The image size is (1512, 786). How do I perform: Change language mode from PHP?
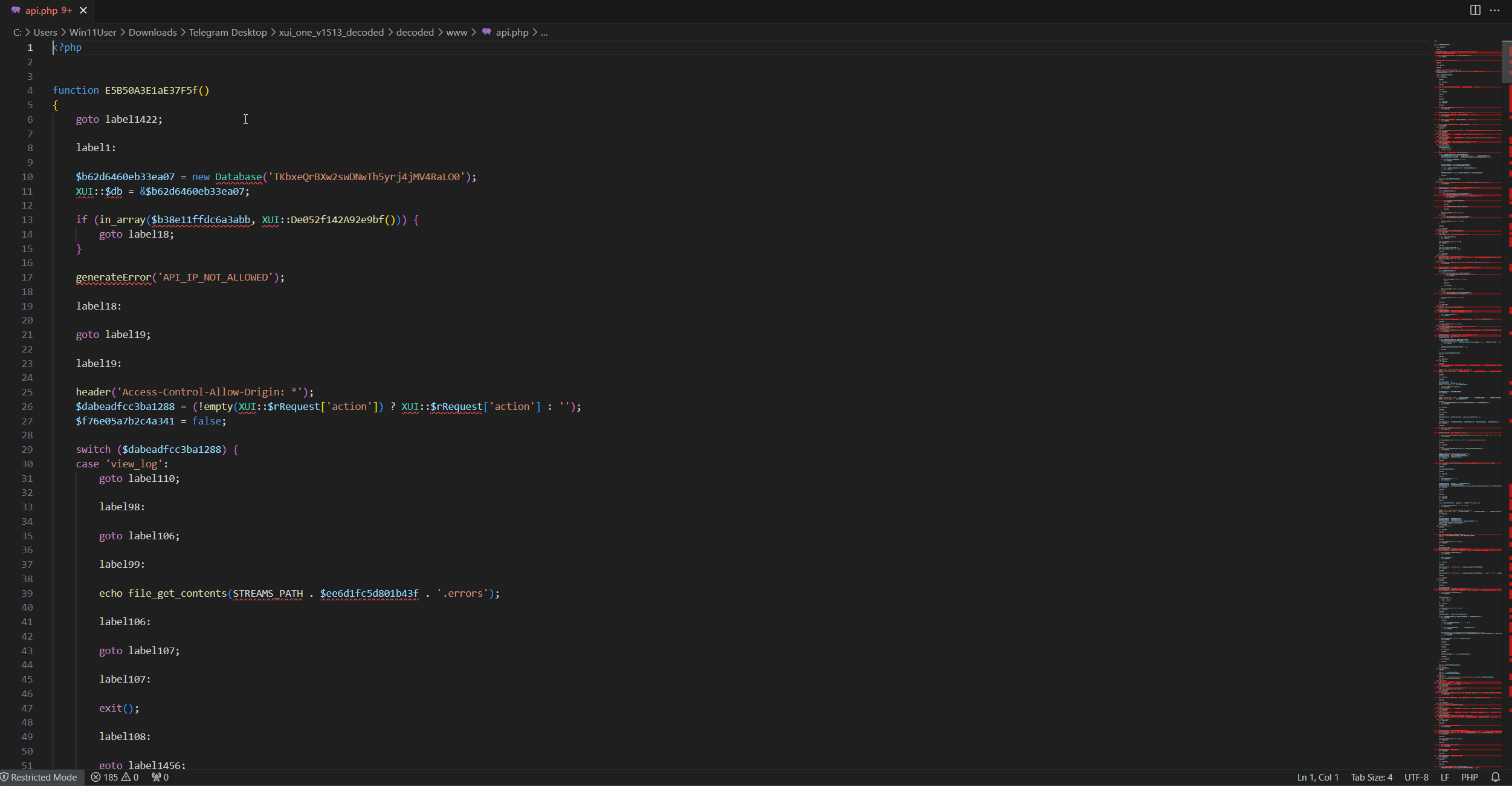pyautogui.click(x=1469, y=778)
